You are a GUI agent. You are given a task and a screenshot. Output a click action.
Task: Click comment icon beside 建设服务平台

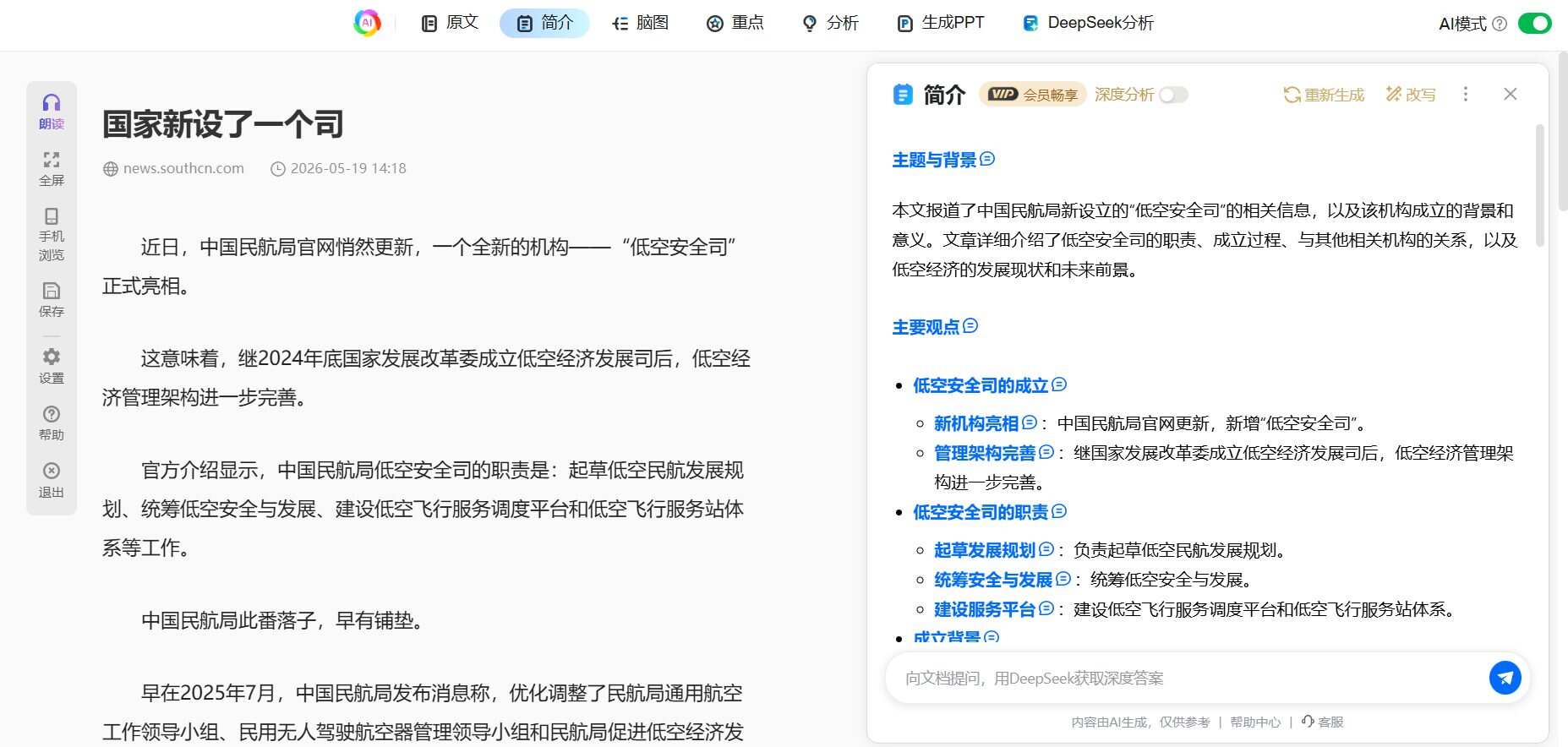[1046, 608]
